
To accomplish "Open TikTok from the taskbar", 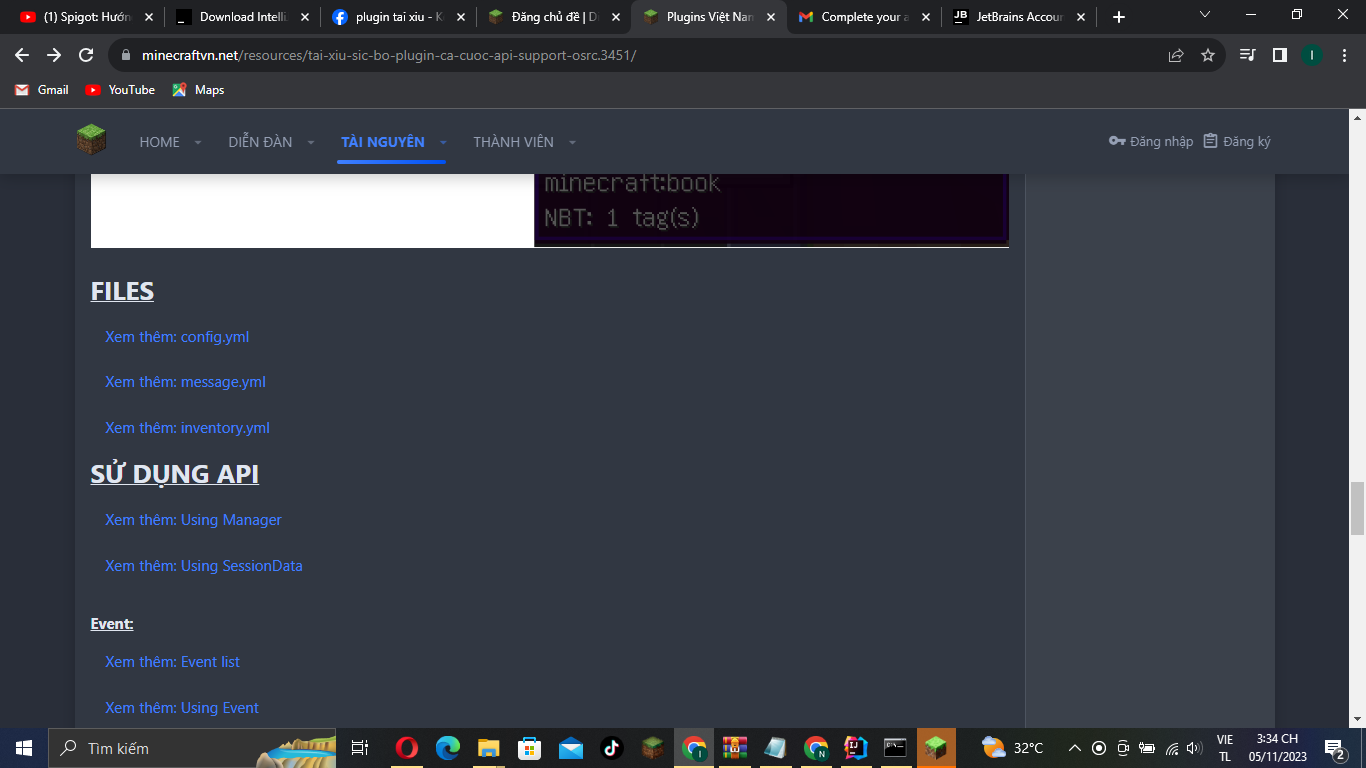I will pyautogui.click(x=611, y=748).
